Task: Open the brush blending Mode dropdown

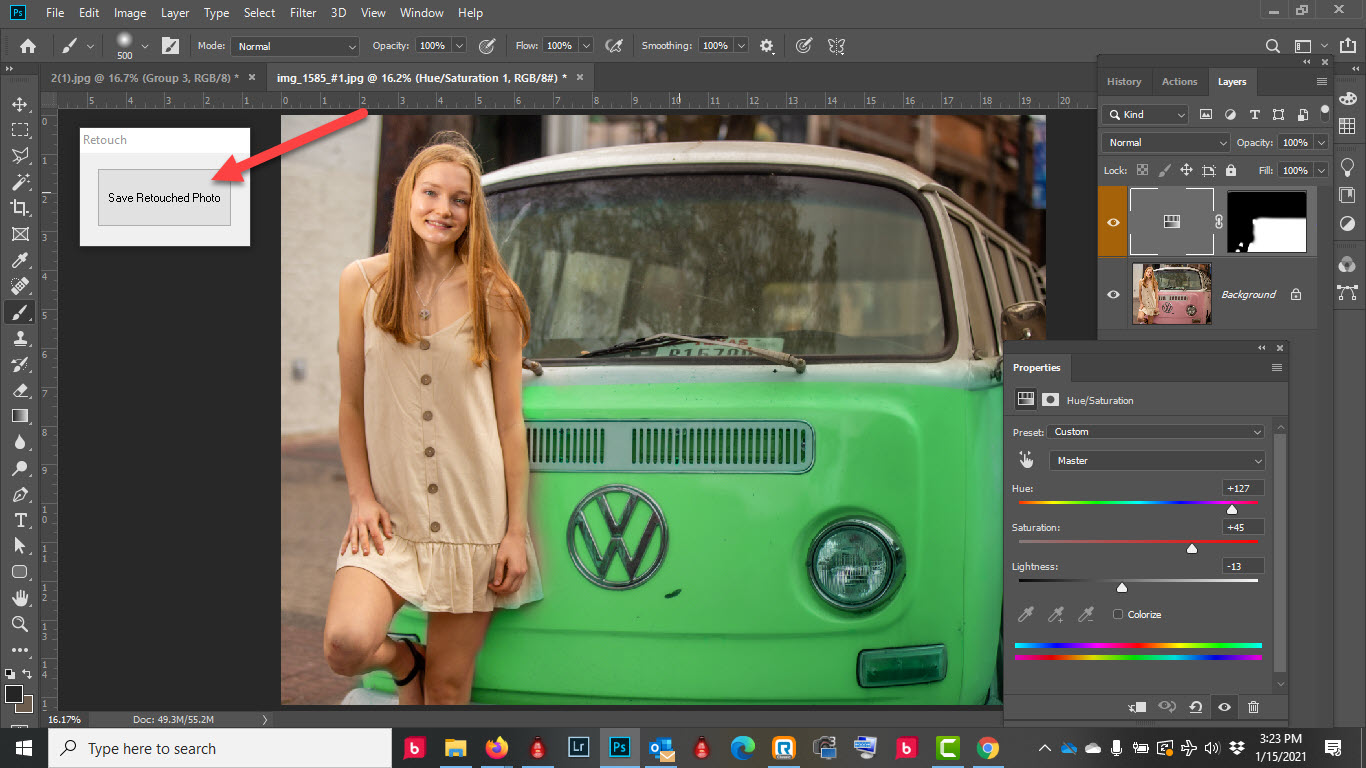Action: tap(295, 46)
